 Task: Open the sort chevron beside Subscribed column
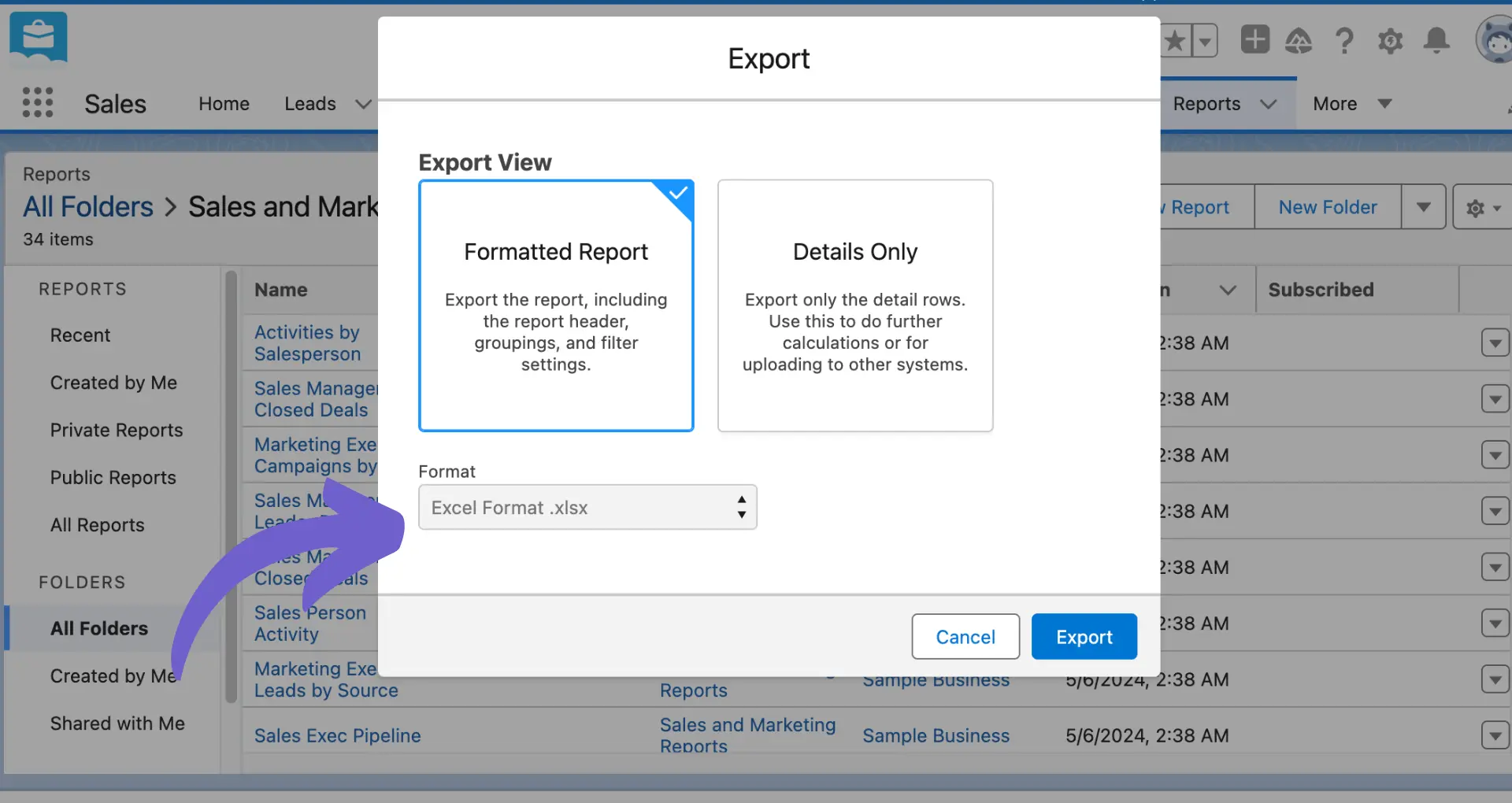1227,290
